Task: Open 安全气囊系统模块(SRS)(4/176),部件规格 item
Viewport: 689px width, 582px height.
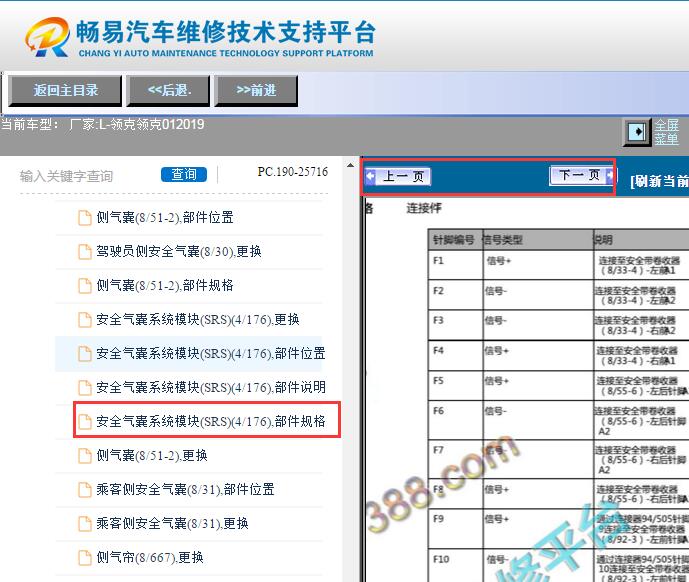Action: (211, 422)
